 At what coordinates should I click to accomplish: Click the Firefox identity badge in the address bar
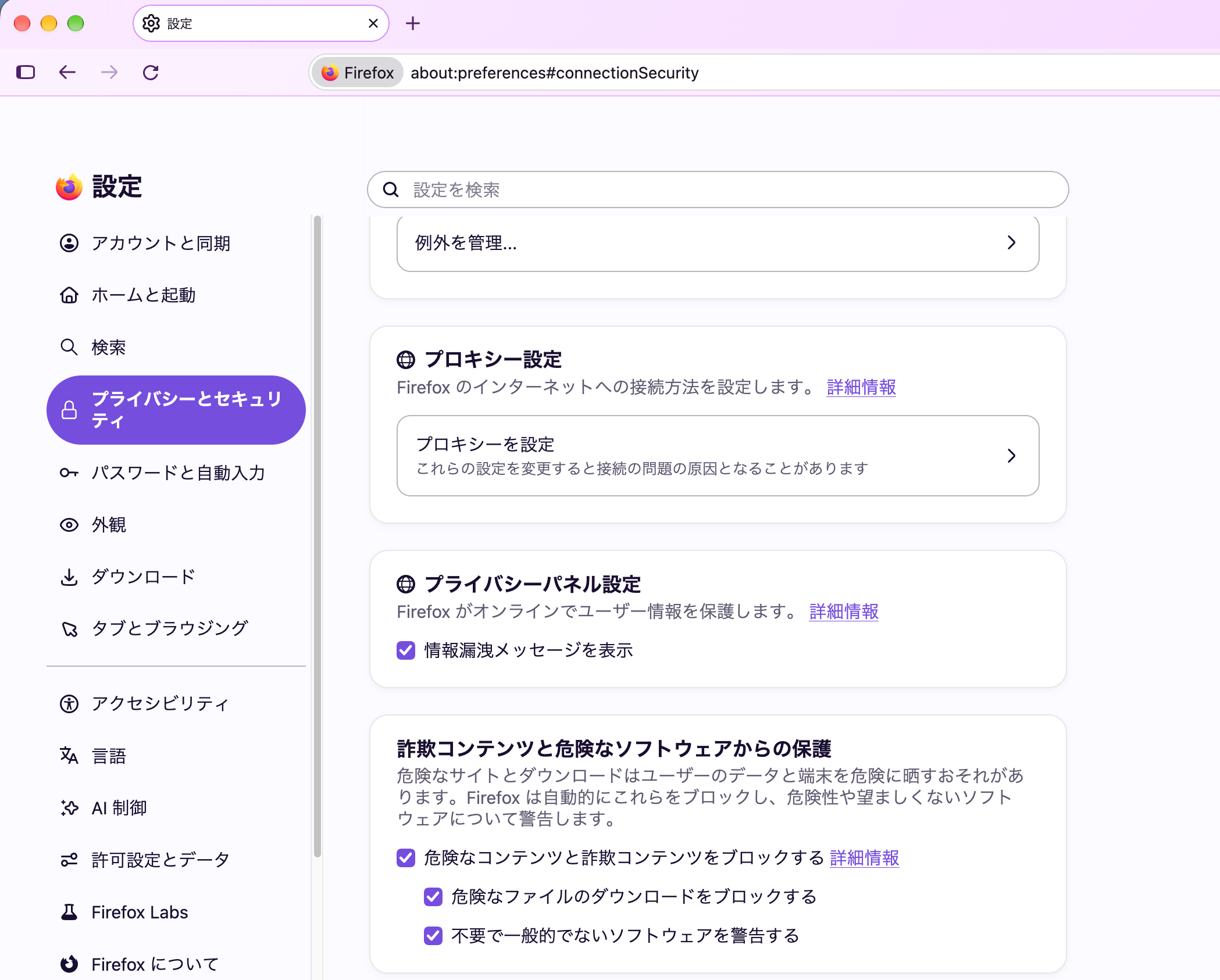click(358, 73)
